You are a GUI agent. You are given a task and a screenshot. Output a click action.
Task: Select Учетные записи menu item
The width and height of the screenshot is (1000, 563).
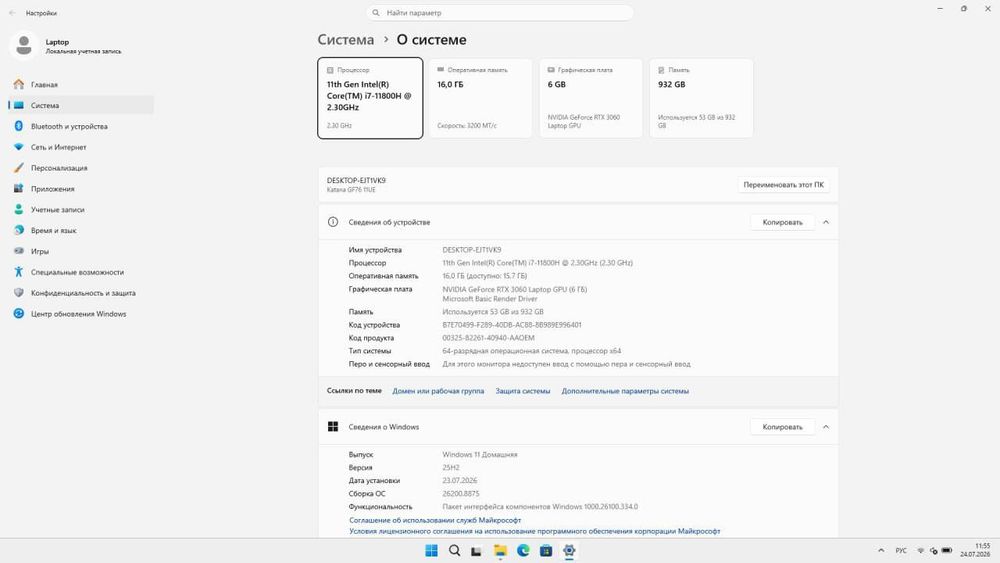pos(81,209)
